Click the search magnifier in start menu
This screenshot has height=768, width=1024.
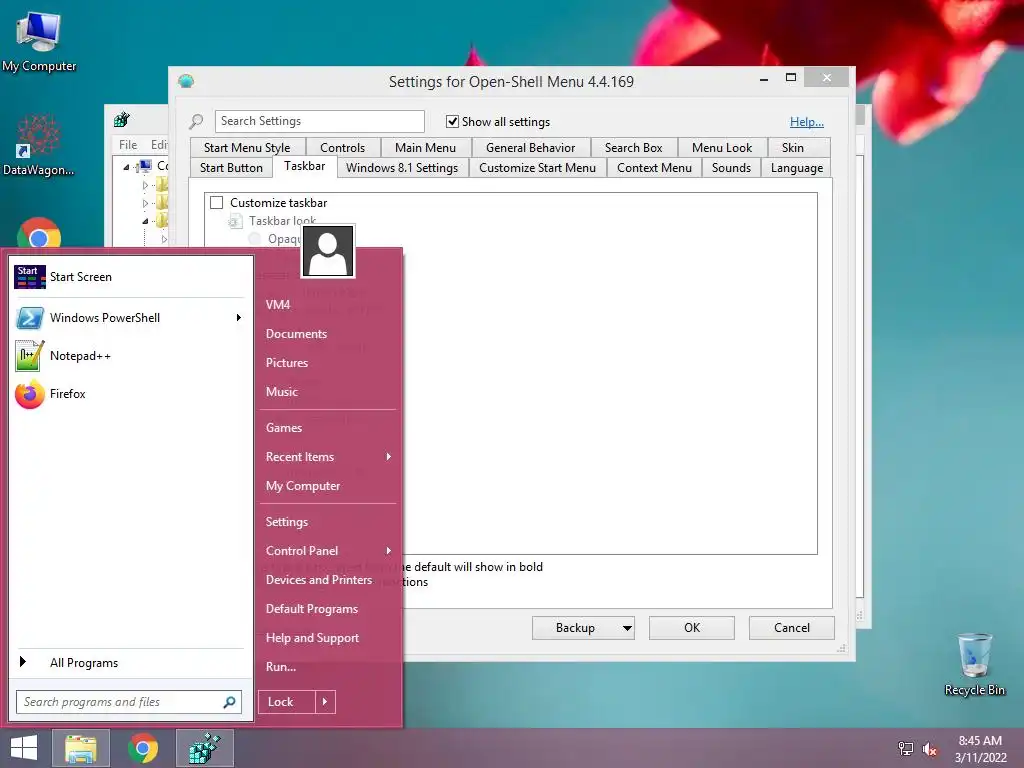point(229,702)
